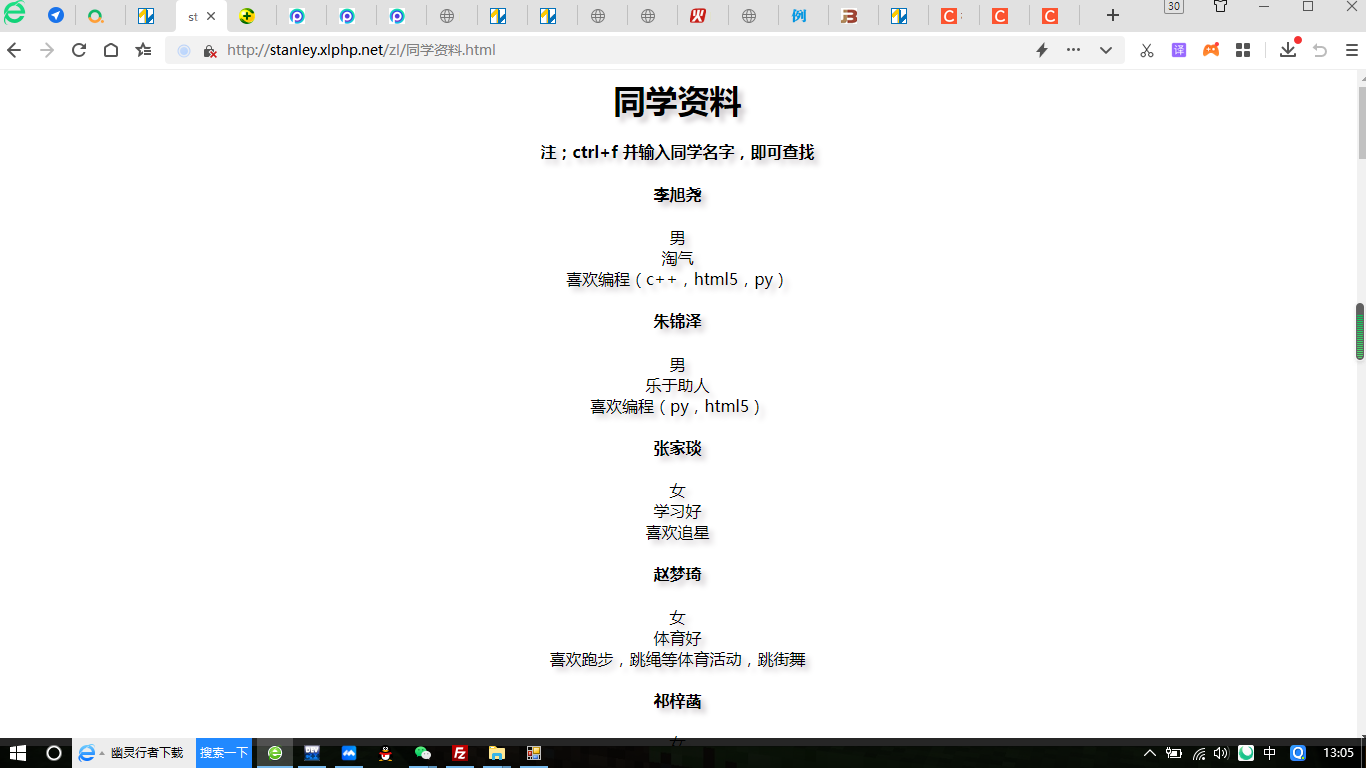
Task: Click the scissors screenshot tool icon
Action: 1147,50
